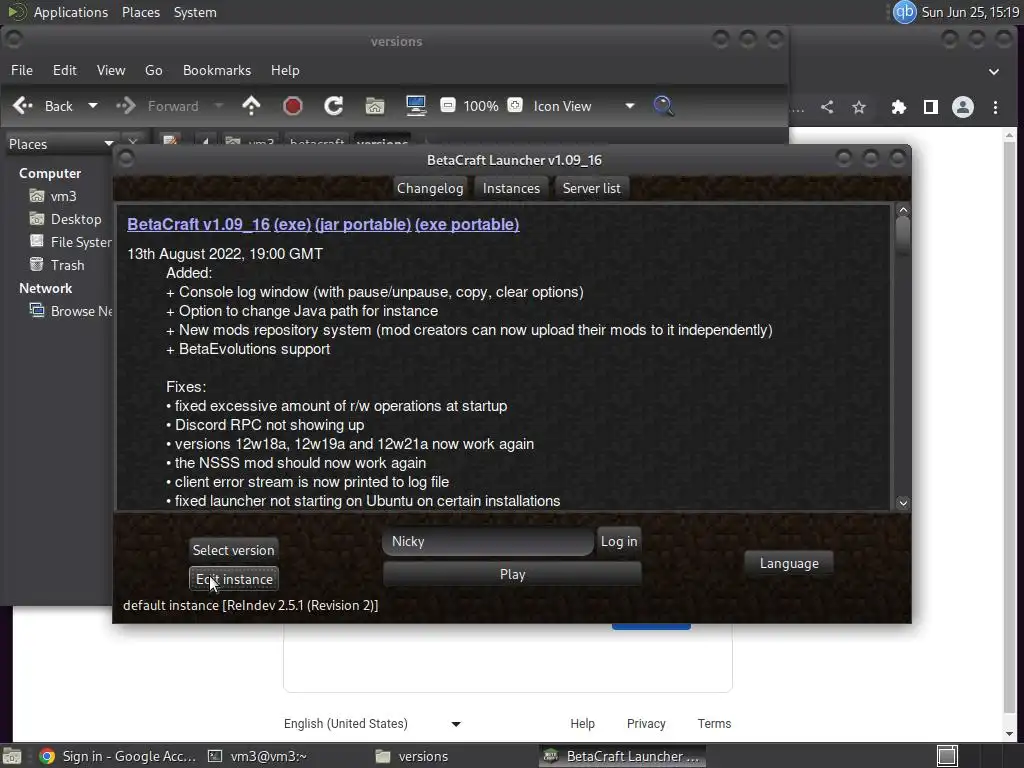
Task: Open File menu in versions window
Action: [x=22, y=70]
